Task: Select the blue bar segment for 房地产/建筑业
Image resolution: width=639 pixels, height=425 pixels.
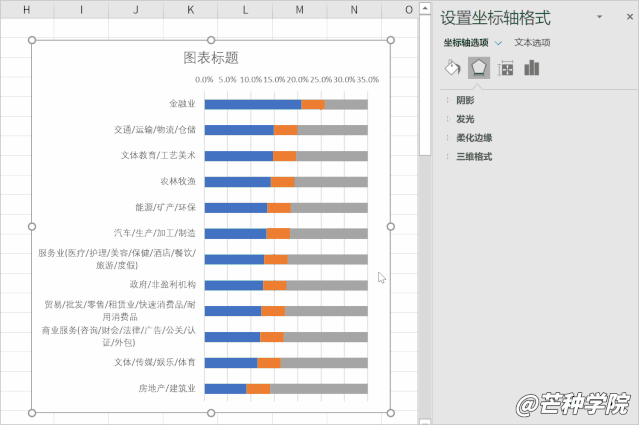Action: click(225, 389)
